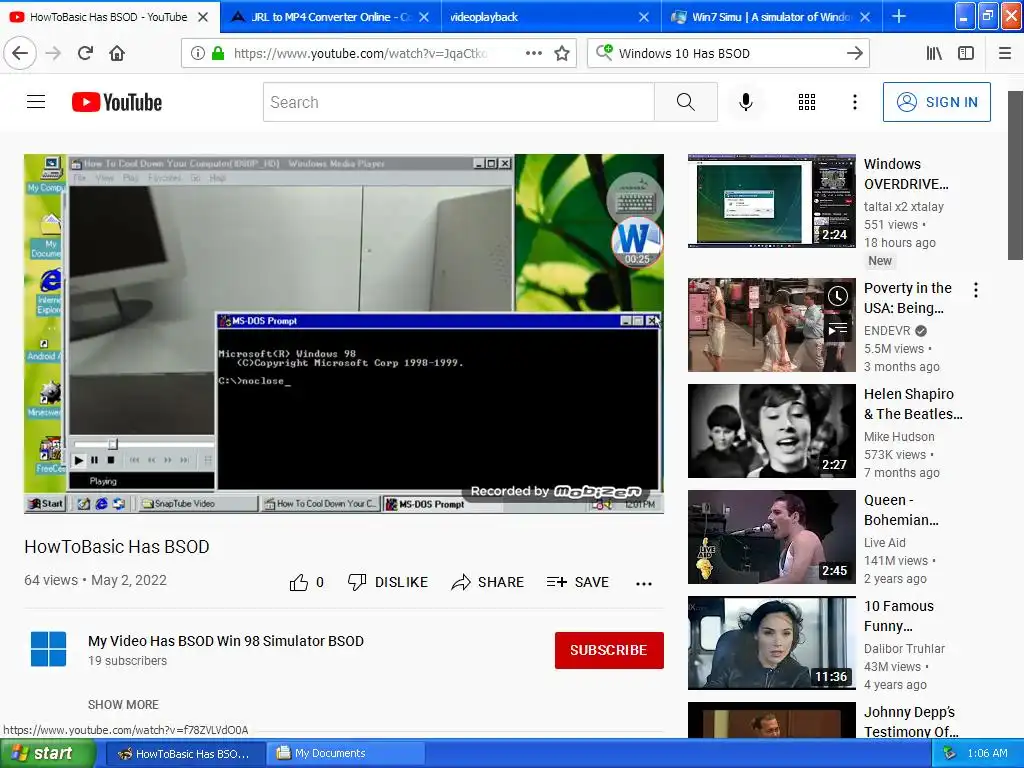Screen dimensions: 1024x768
Task: Expand description with SHOW MORE
Action: click(123, 705)
